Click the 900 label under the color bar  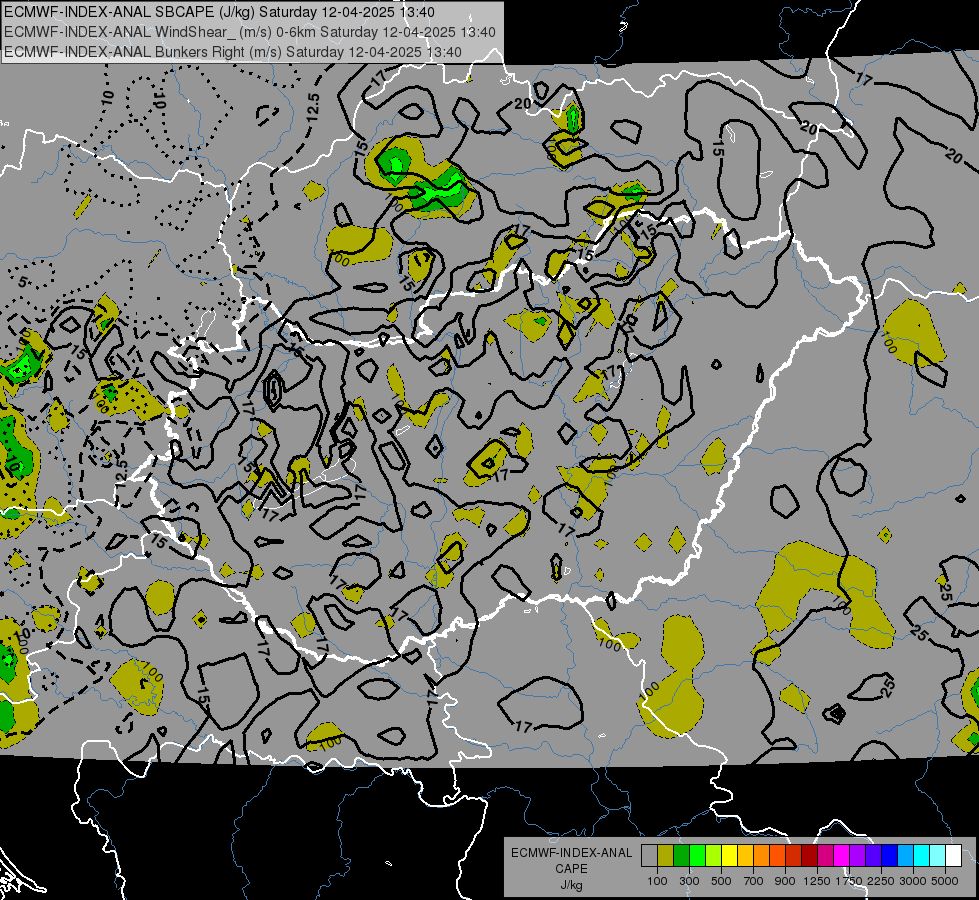pyautogui.click(x=785, y=881)
